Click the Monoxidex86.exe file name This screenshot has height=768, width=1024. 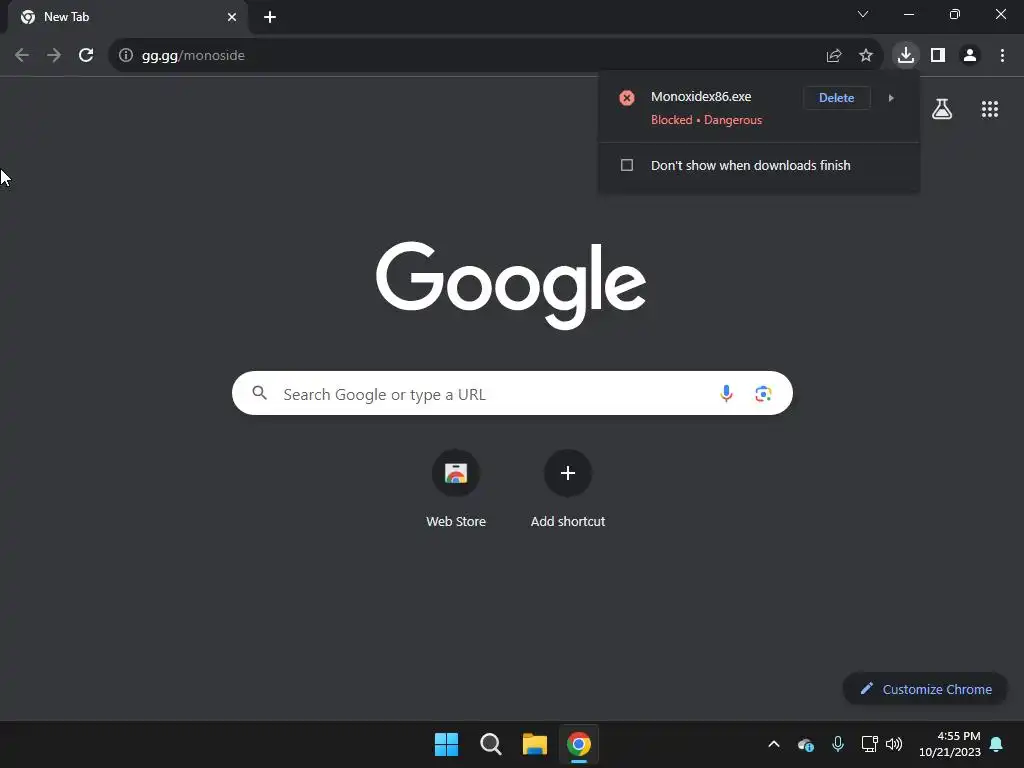(701, 97)
